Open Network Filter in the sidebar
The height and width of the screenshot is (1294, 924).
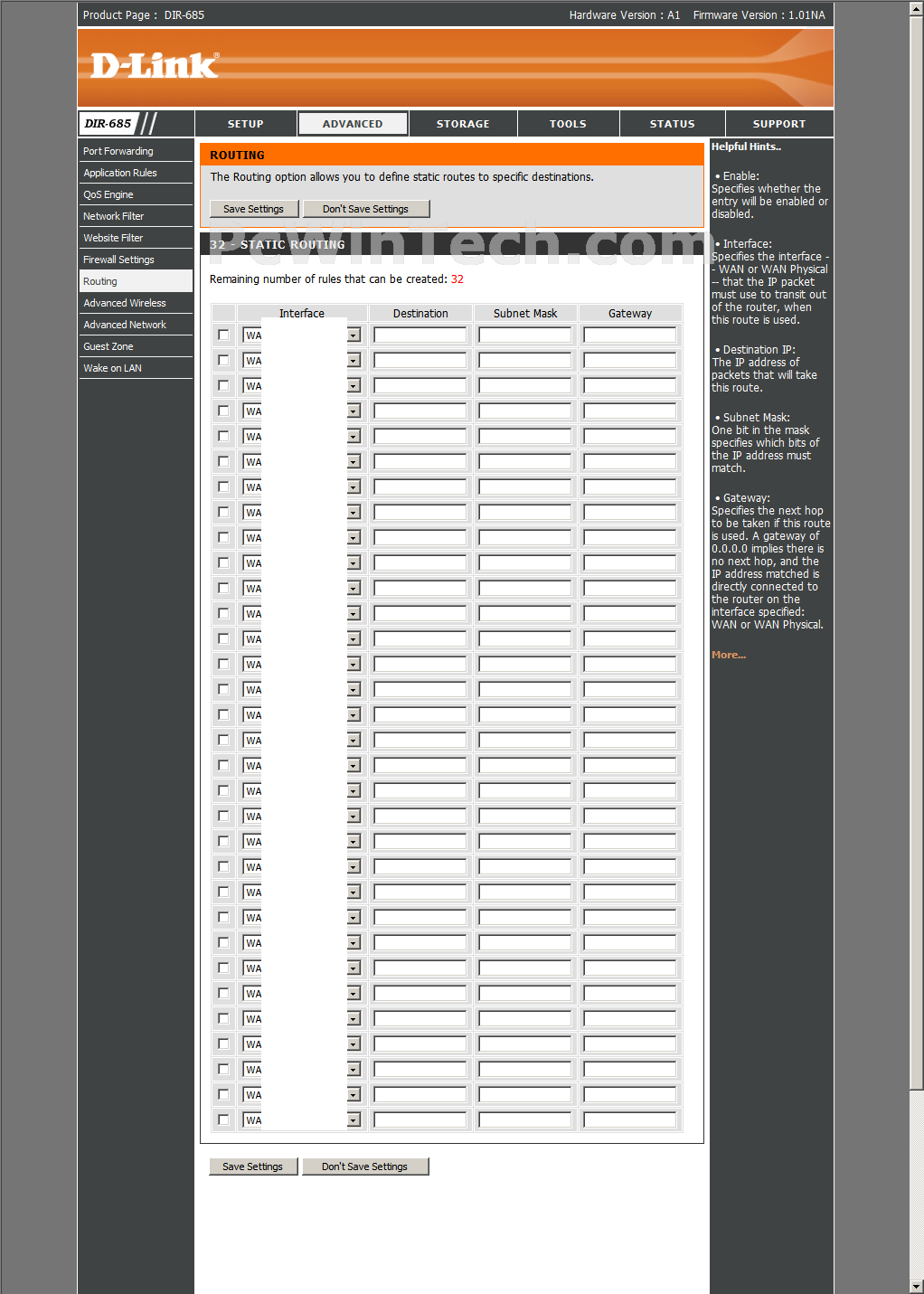coord(136,216)
